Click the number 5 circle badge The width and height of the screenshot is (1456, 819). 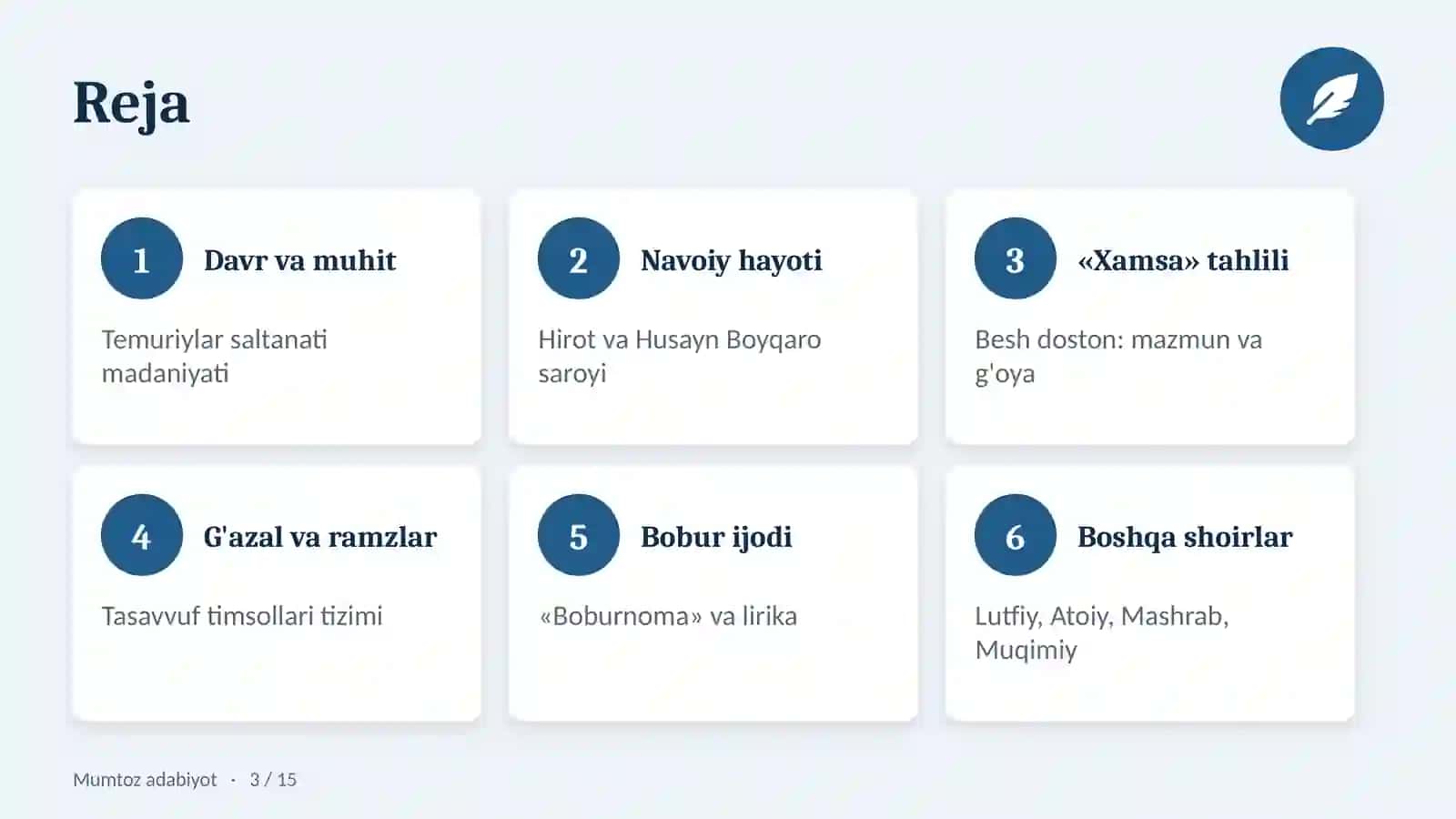click(x=579, y=535)
